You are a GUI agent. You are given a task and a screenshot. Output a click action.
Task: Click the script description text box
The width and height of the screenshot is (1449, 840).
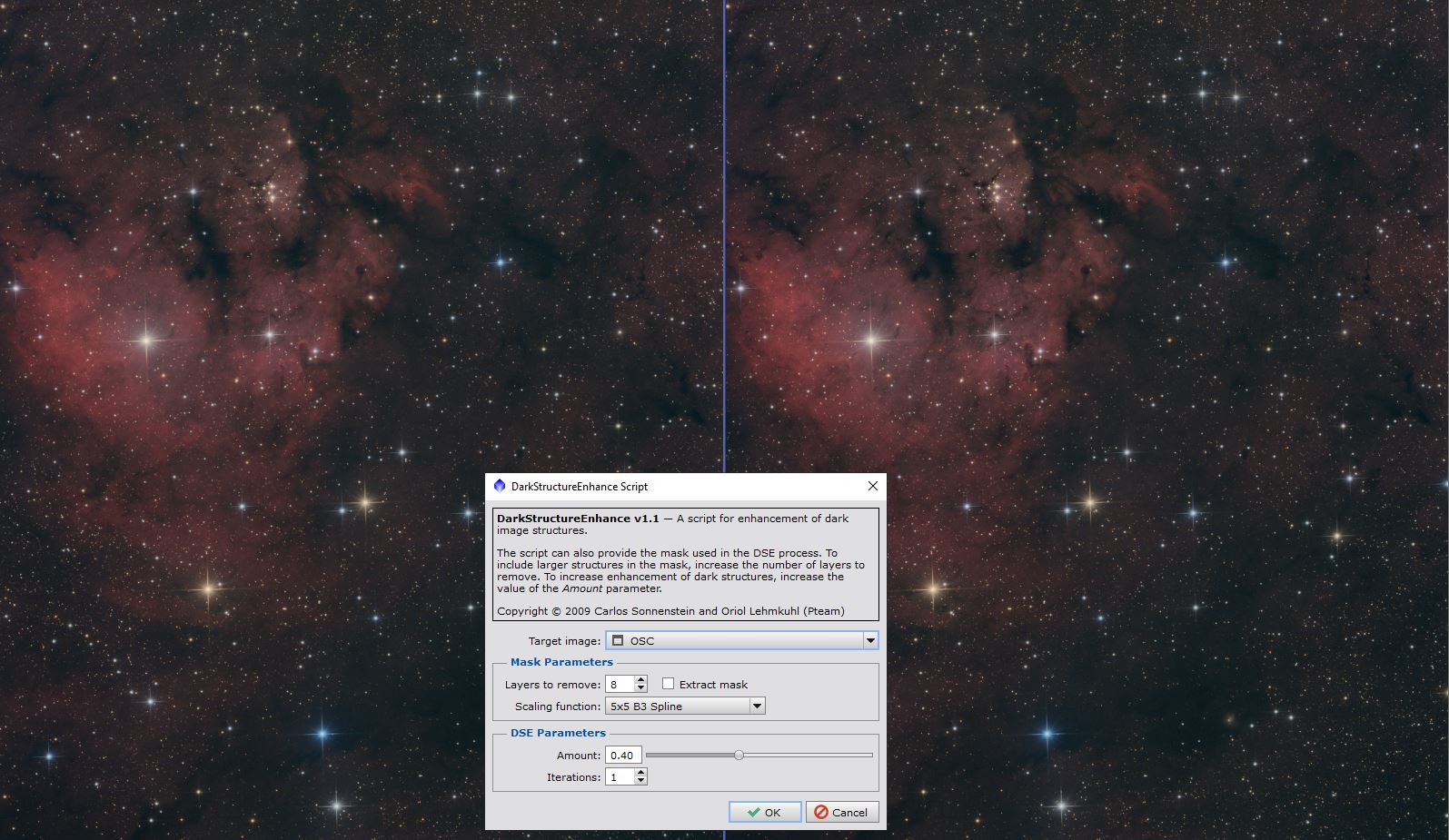(x=685, y=564)
